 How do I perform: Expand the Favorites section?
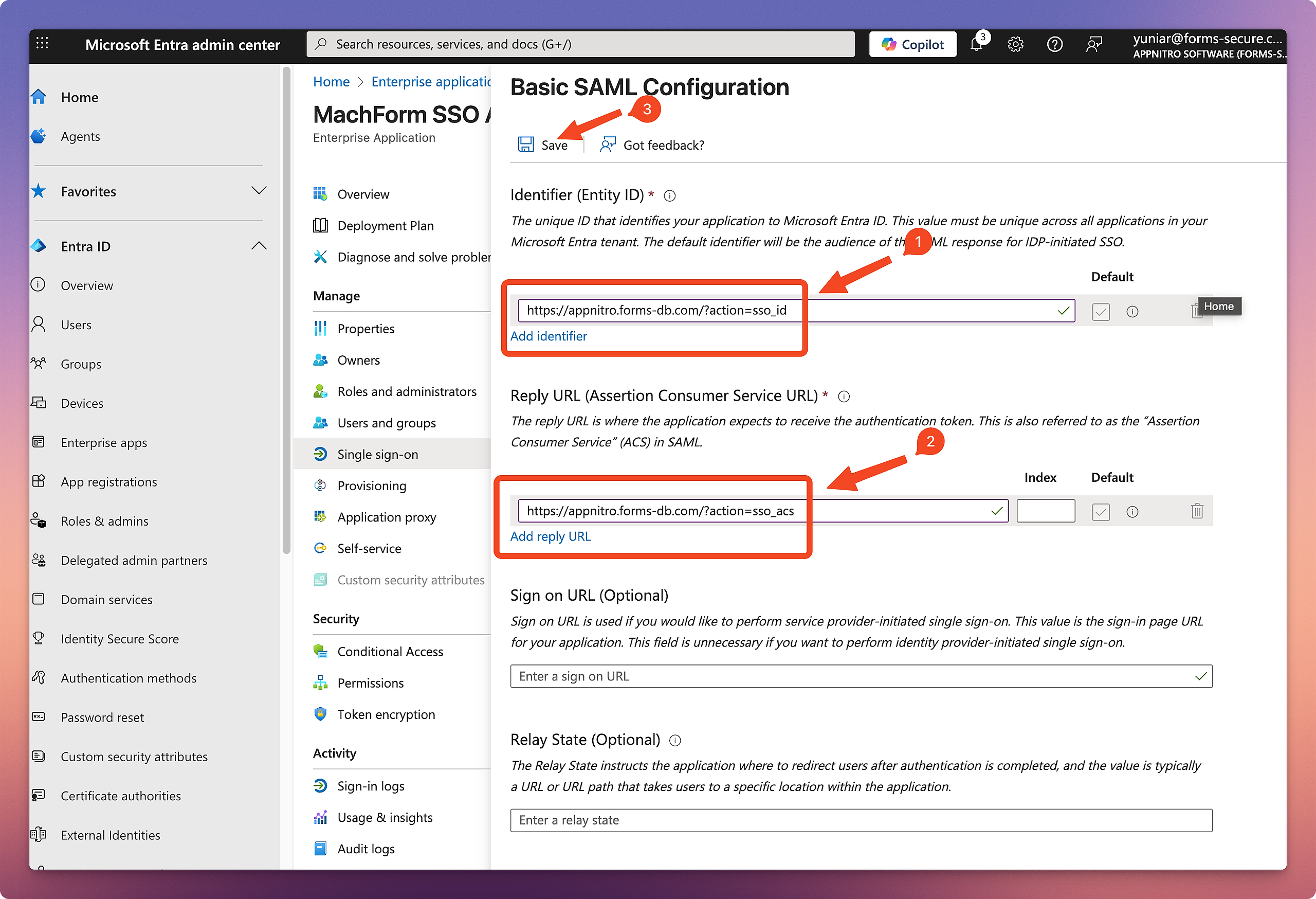pyautogui.click(x=259, y=191)
